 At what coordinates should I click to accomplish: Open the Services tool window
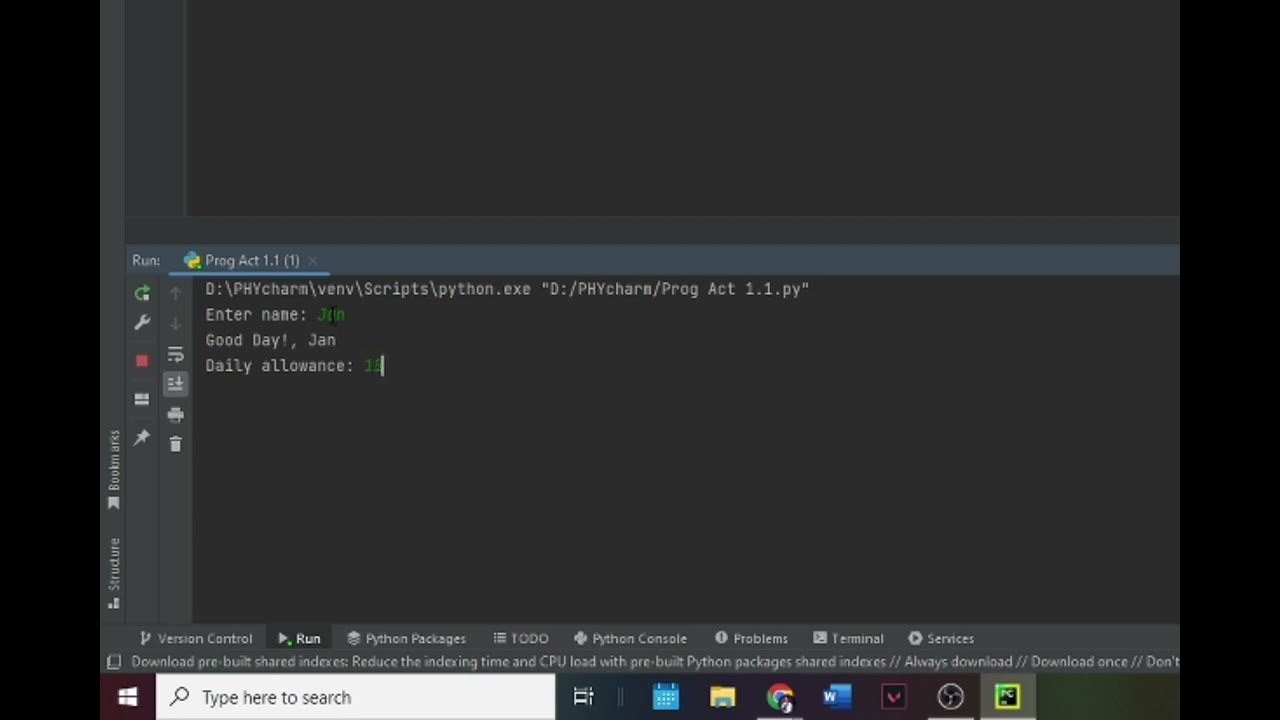(x=941, y=638)
